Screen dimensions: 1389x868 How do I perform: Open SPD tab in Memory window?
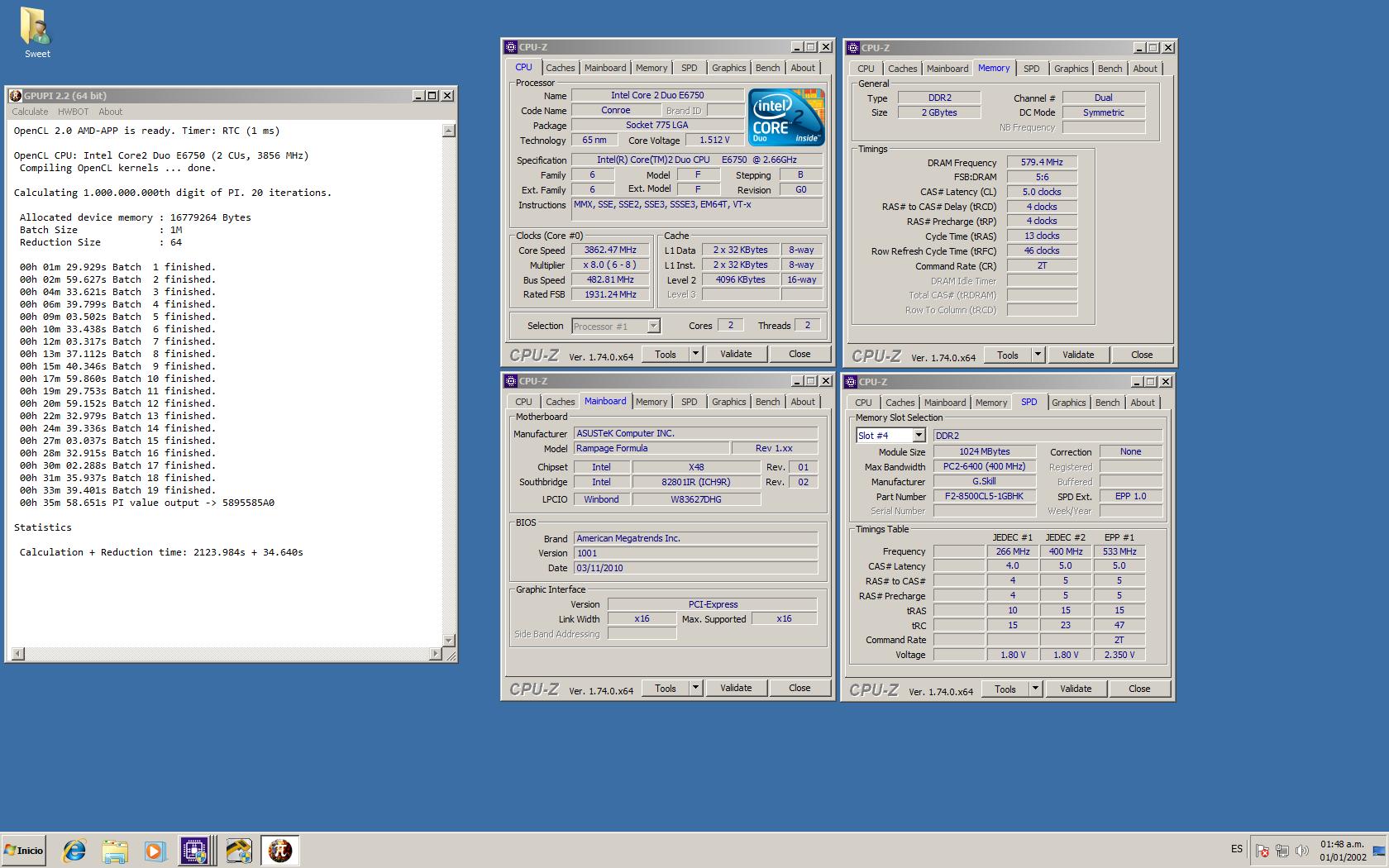1031,69
